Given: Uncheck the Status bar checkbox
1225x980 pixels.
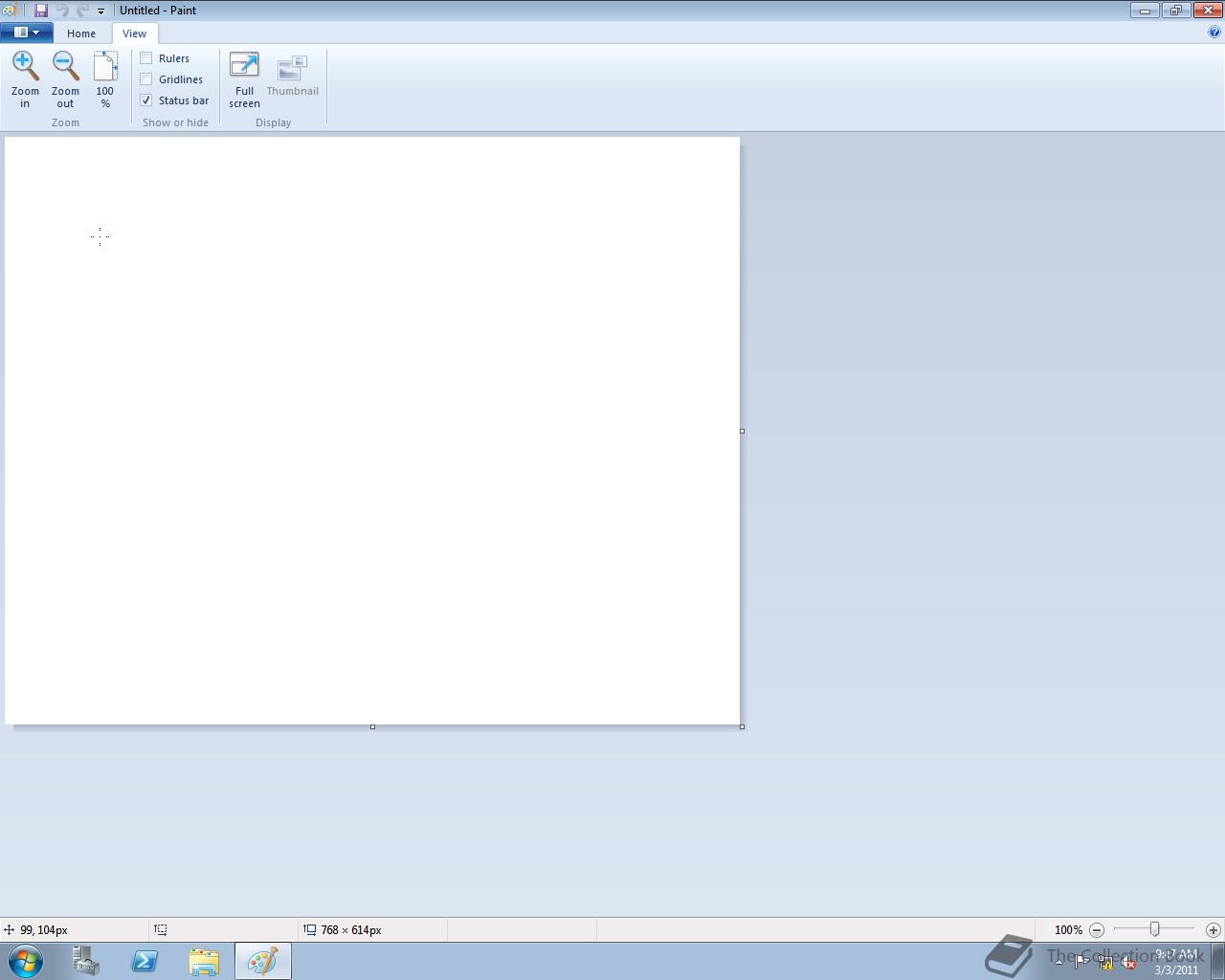Looking at the screenshot, I should point(146,100).
